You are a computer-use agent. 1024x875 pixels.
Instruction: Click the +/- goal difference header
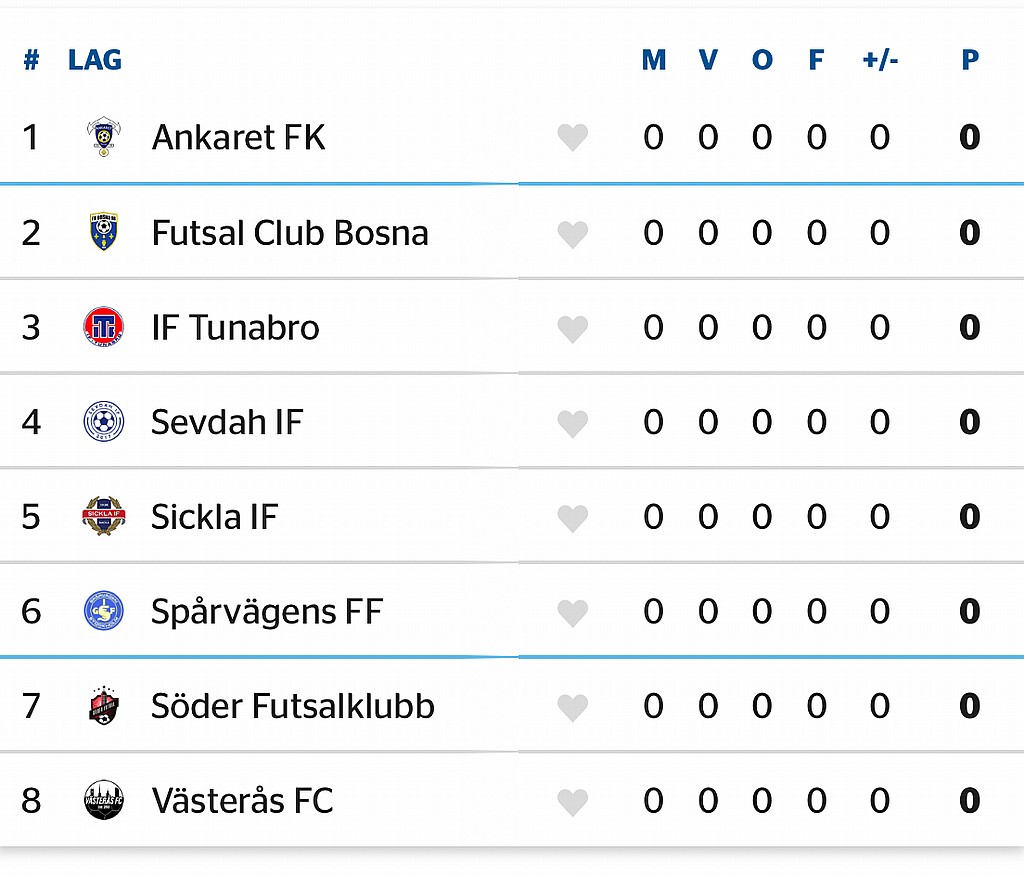point(880,60)
